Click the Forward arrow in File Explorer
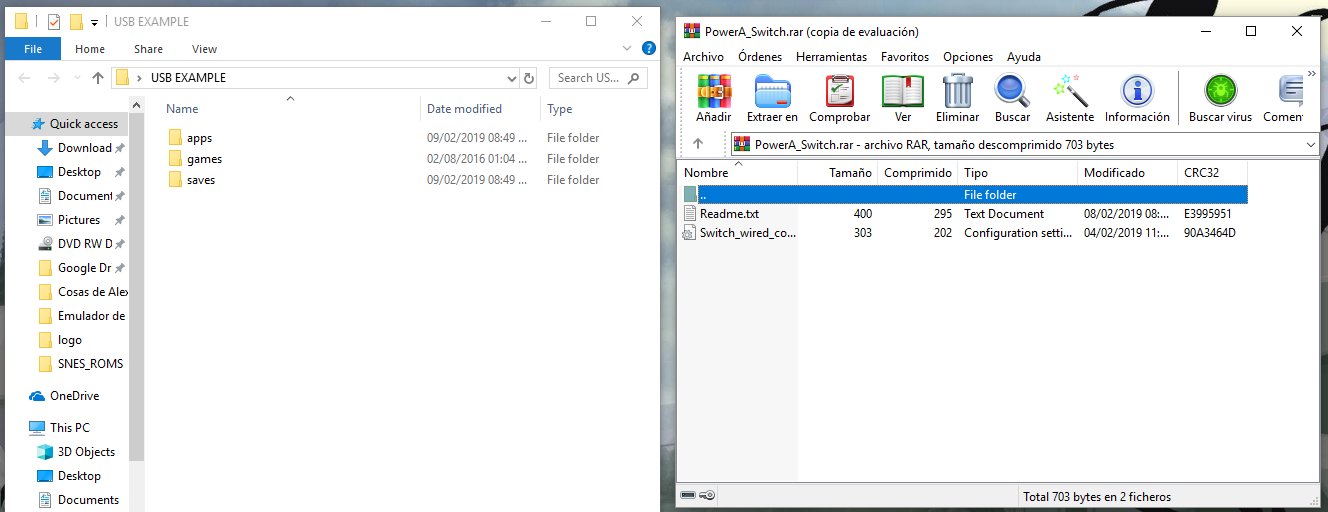The height and width of the screenshot is (512, 1328). [x=53, y=78]
